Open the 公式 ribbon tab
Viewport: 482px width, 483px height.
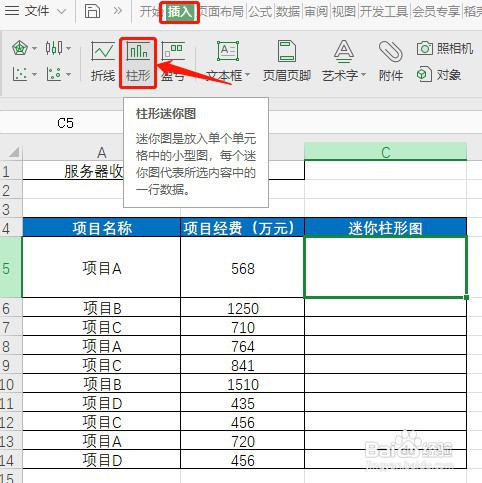[x=260, y=12]
